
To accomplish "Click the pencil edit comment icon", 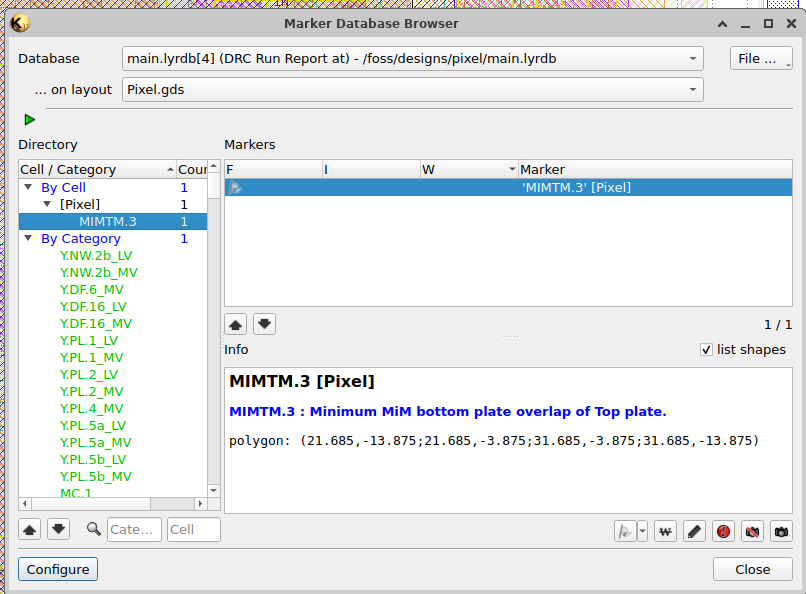I will coord(694,531).
